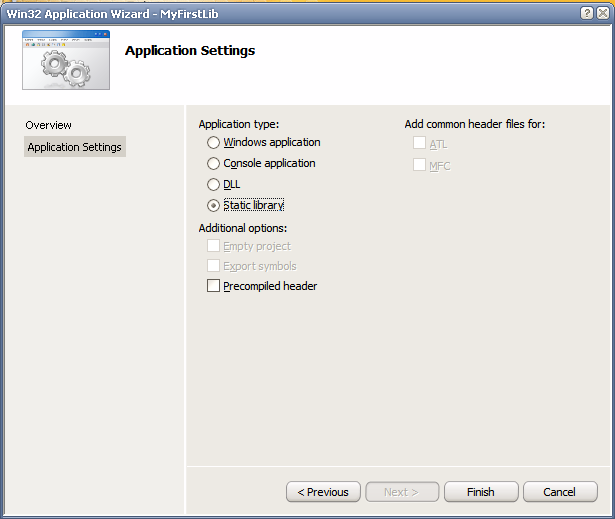Select the DLL application type
615x519 pixels.
click(213, 185)
